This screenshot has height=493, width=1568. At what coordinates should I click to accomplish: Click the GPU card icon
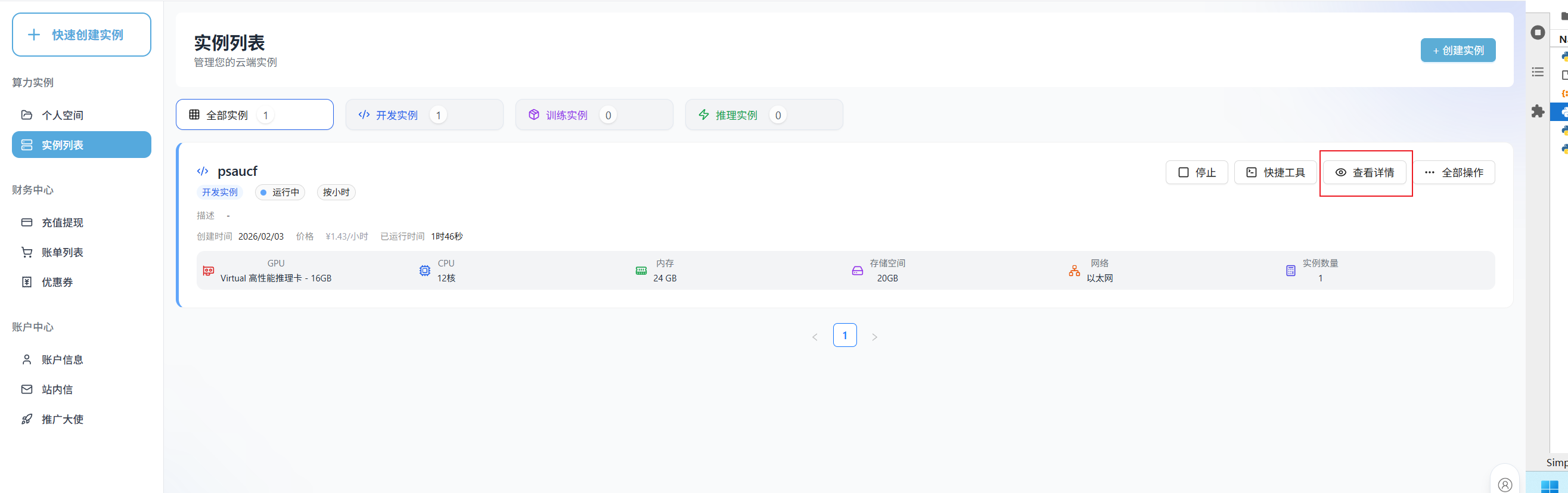tap(208, 271)
